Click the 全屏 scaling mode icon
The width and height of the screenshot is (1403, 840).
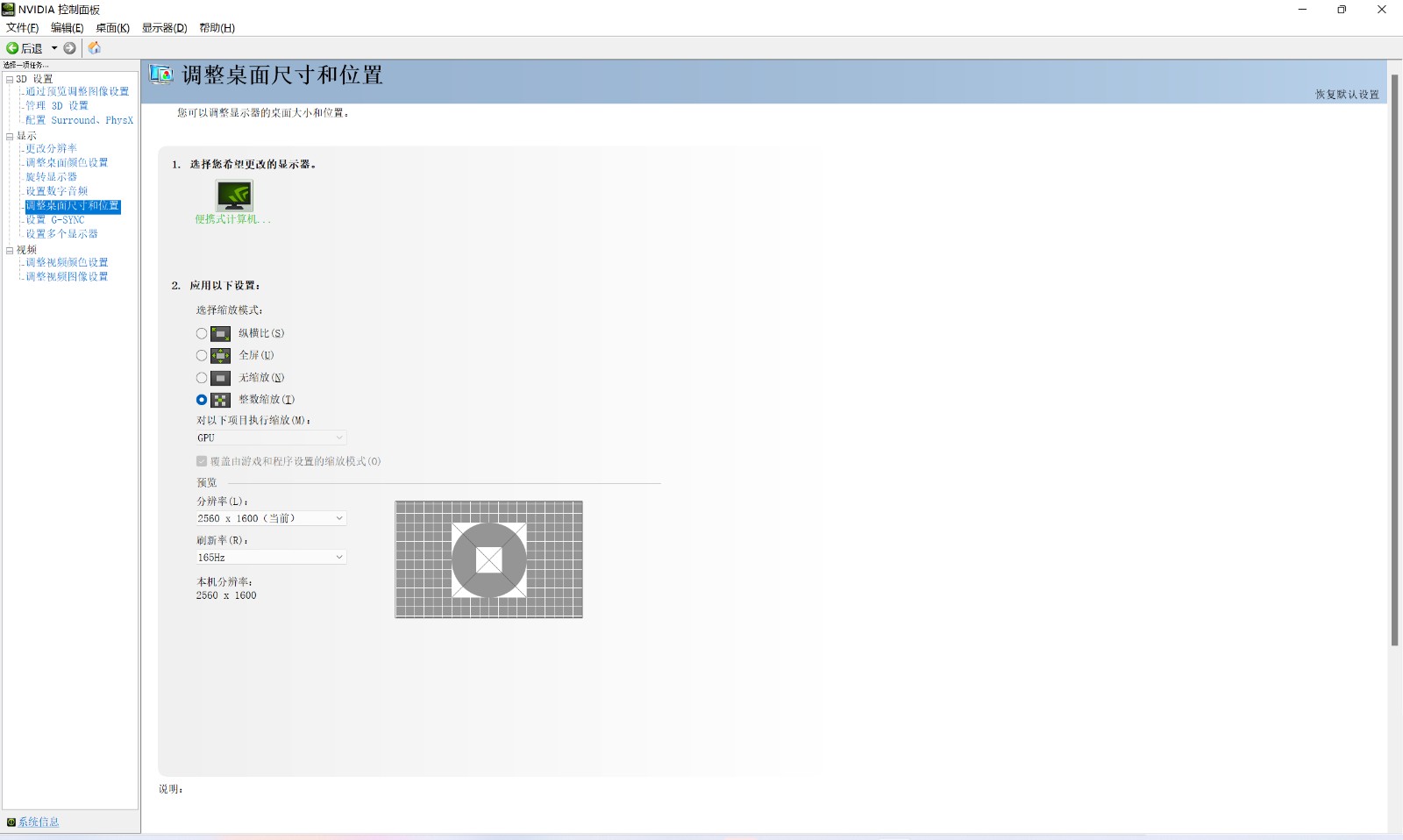coord(221,355)
